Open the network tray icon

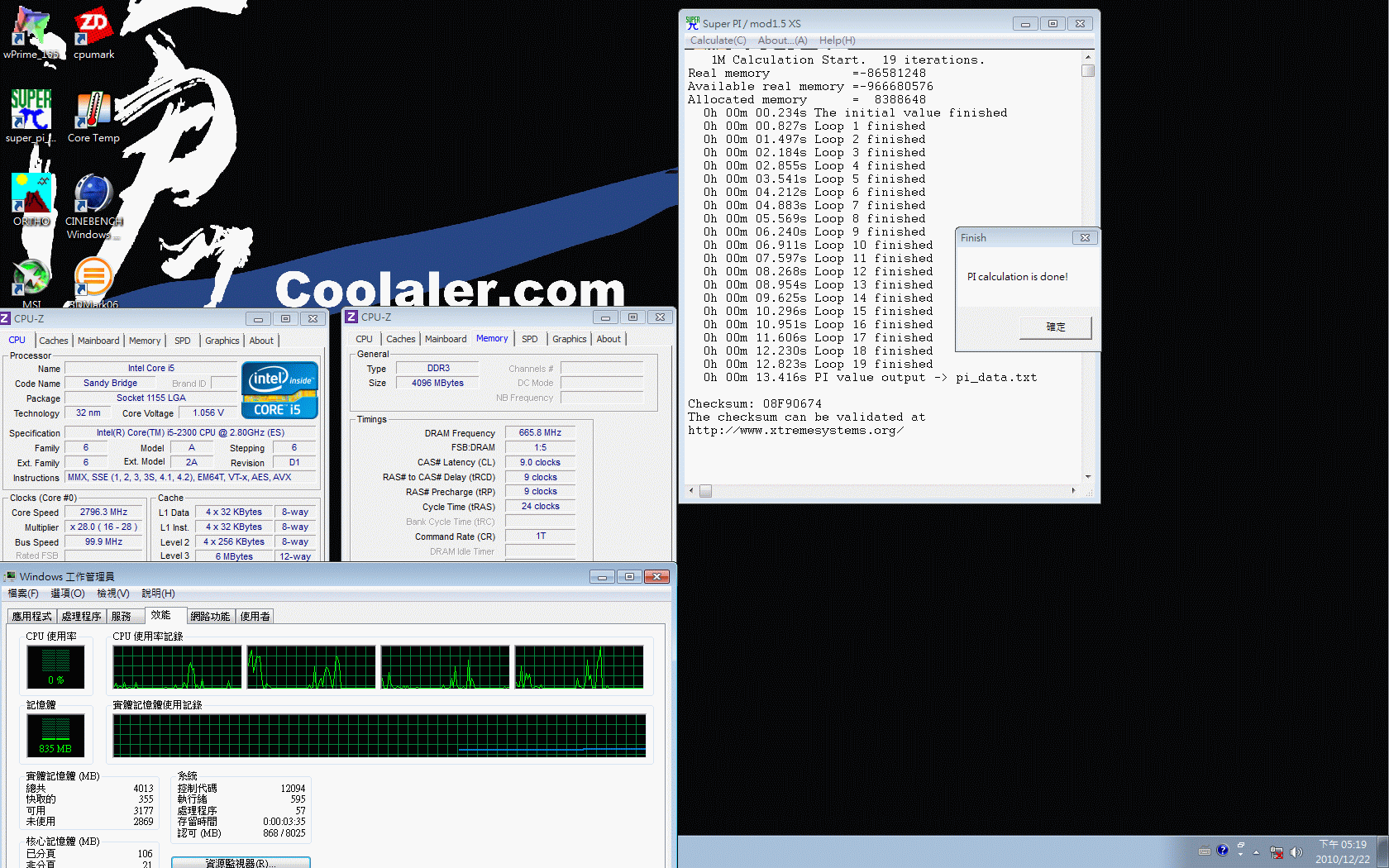(1277, 851)
